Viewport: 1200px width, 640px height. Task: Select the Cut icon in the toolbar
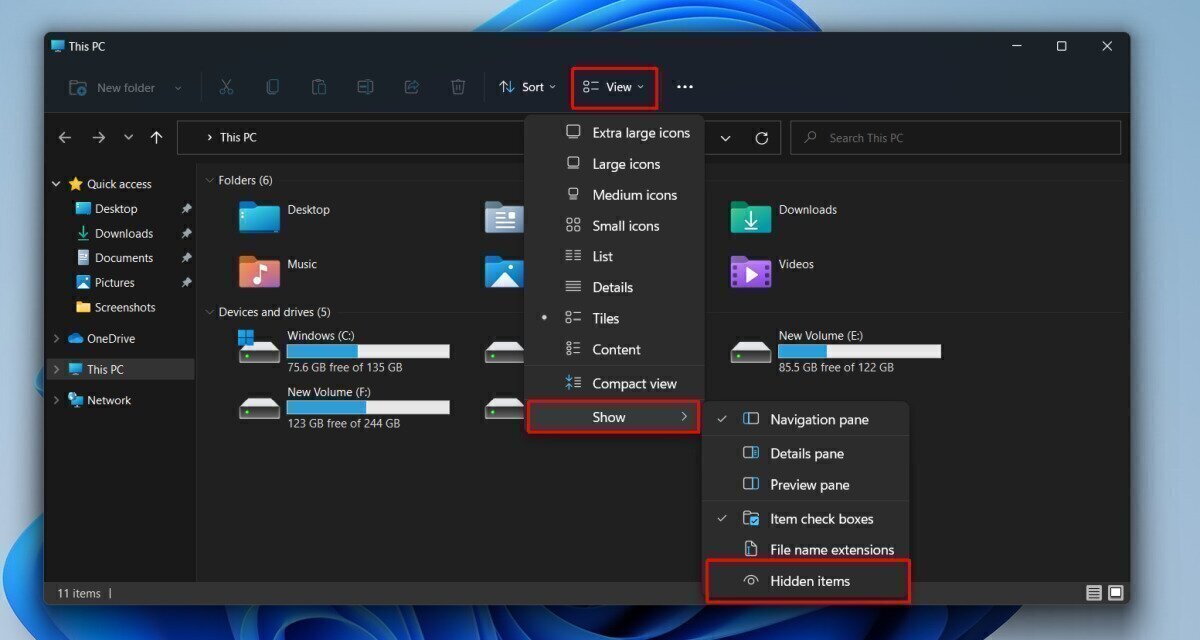pos(226,87)
